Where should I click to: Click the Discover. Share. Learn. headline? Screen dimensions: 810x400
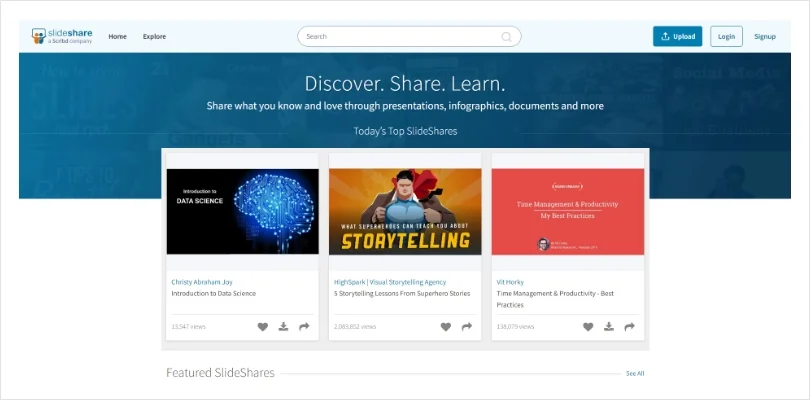coord(405,84)
